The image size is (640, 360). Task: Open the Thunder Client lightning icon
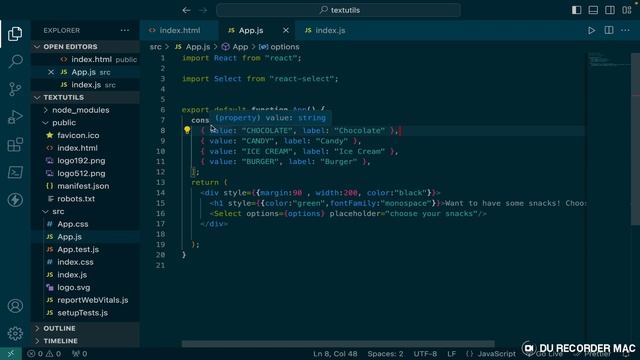pos(15,200)
